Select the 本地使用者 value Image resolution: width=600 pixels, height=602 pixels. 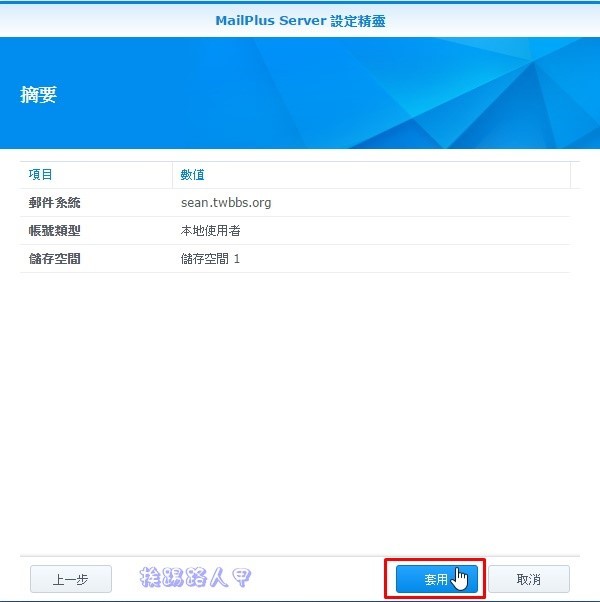(x=210, y=230)
